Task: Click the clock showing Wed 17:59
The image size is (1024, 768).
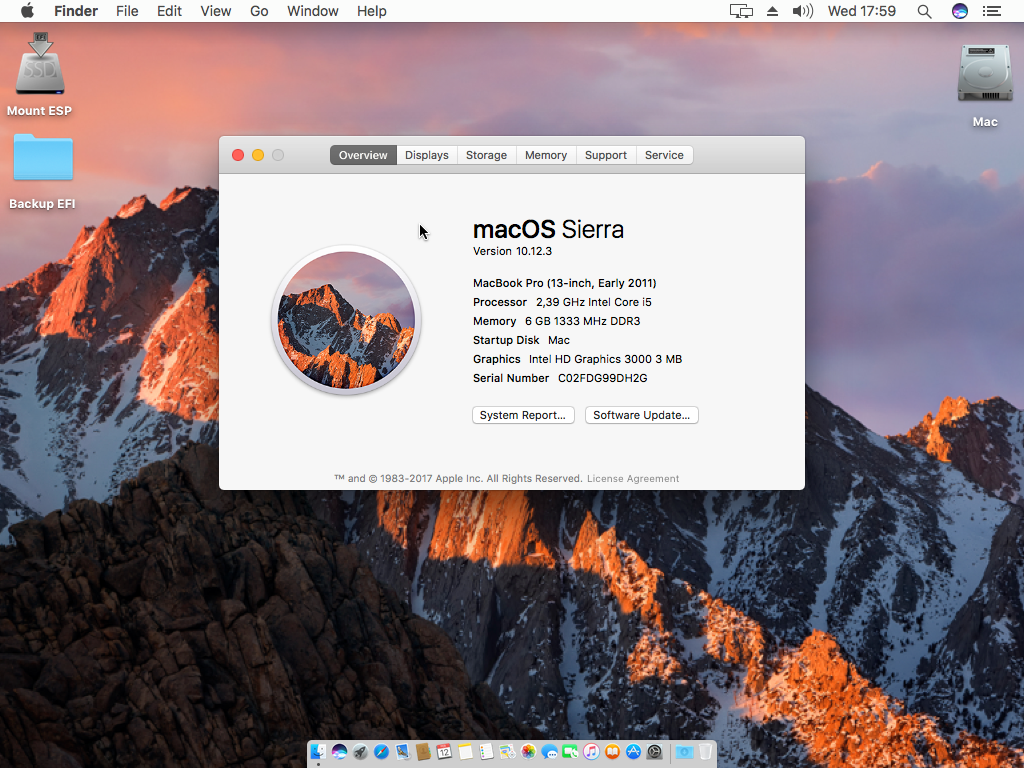Action: [x=862, y=11]
